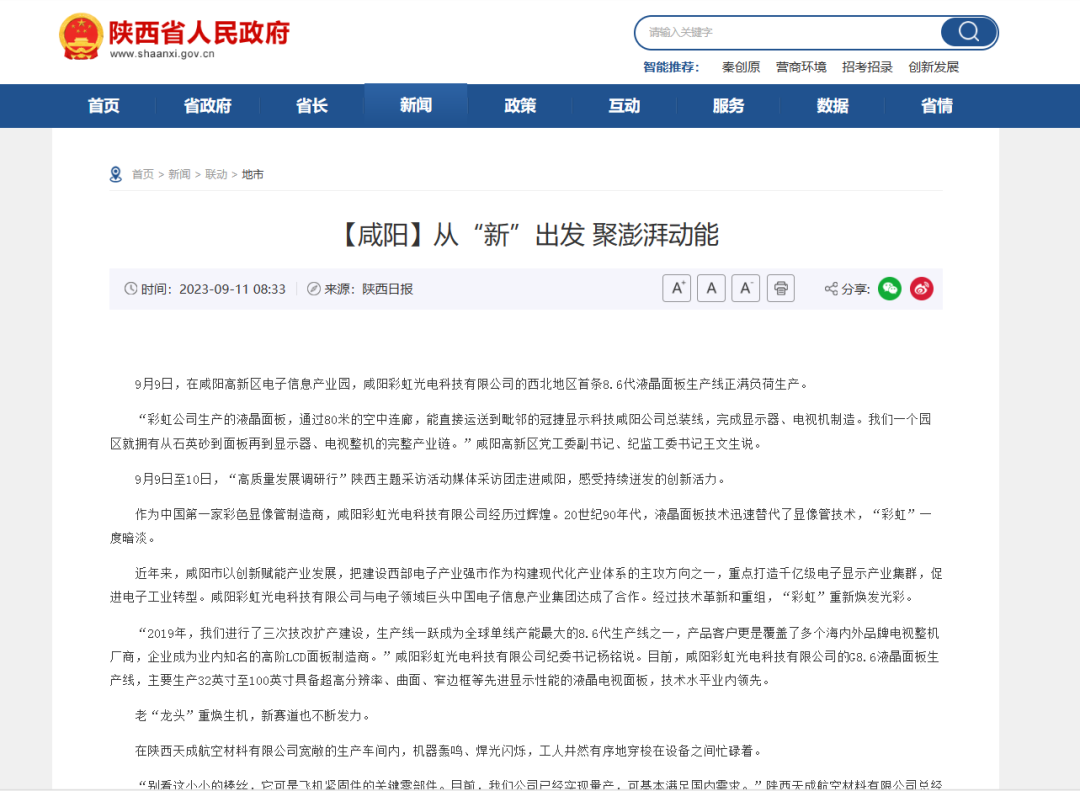Share article via Weibo icon
Screen dimensions: 1080x791
(922, 288)
